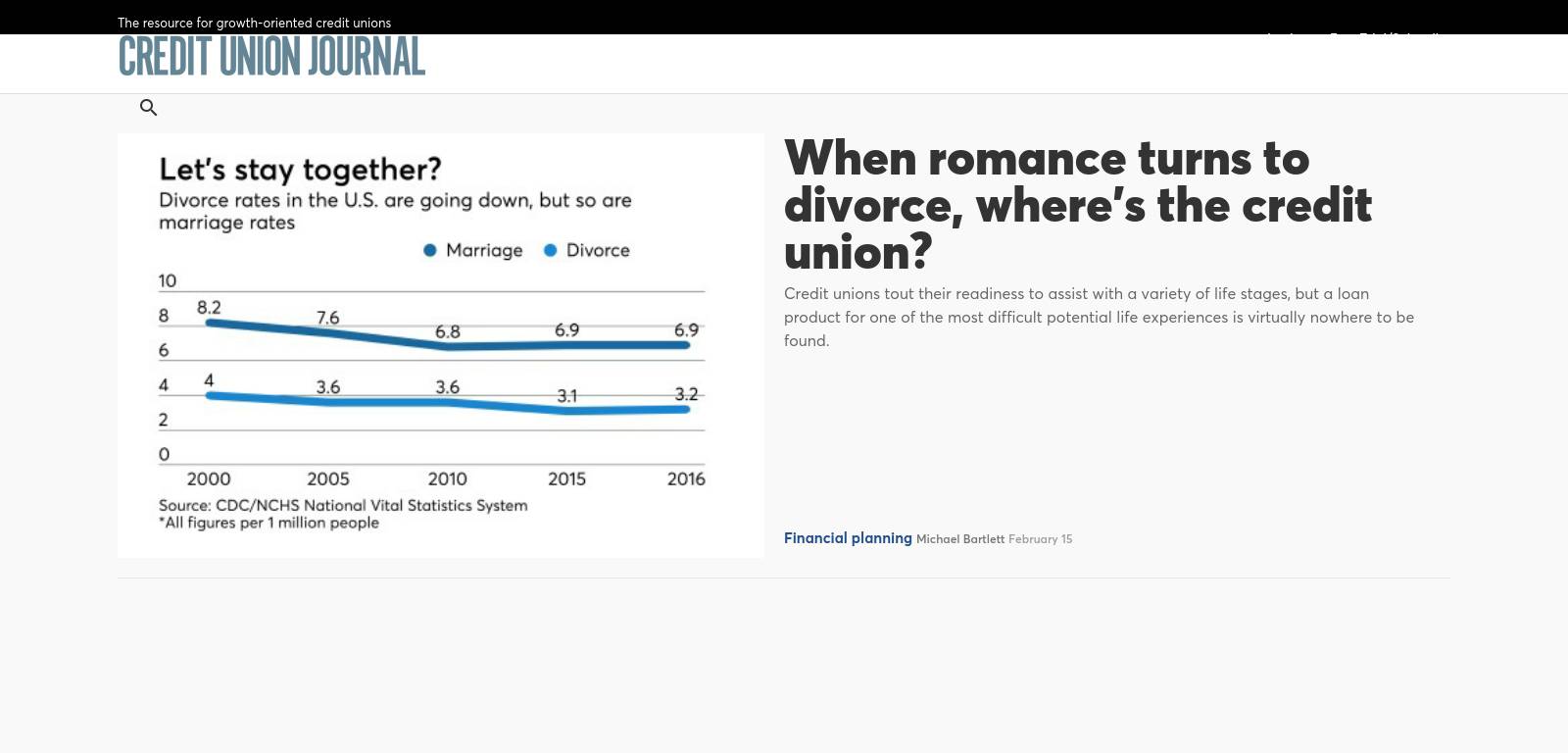Click the February 15 publish date
The height and width of the screenshot is (753, 1568).
pos(1040,539)
